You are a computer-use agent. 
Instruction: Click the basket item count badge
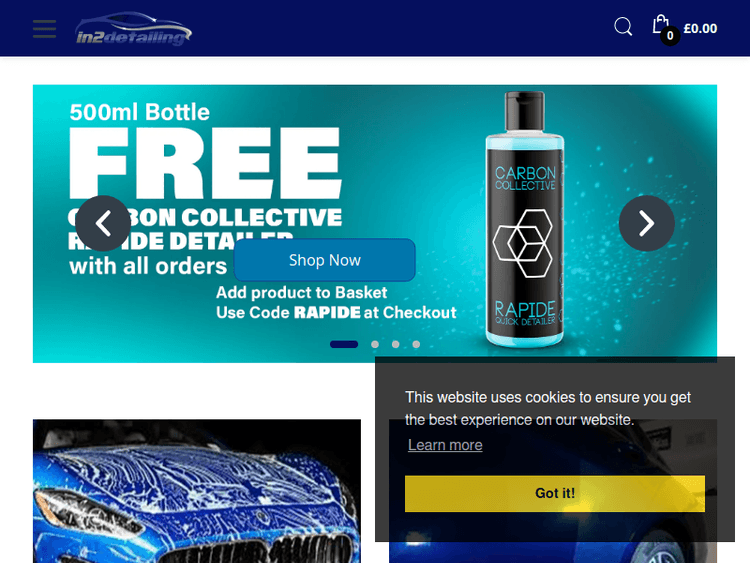pos(670,35)
